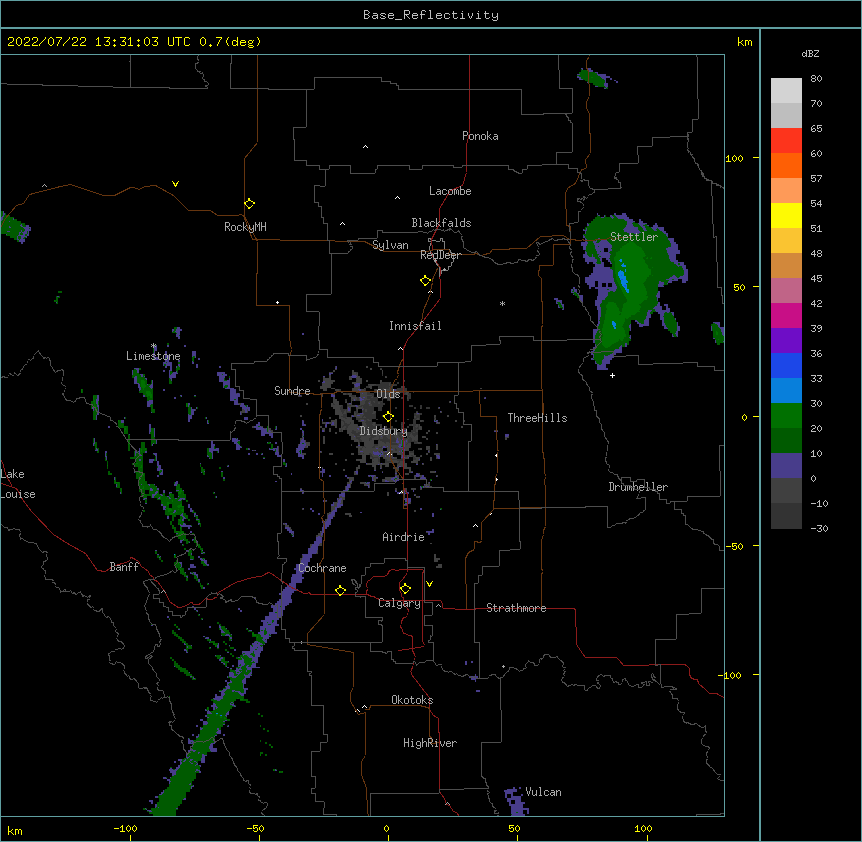Click the yellow V marker east of Calgary
This screenshot has width=862, height=842.
tap(429, 584)
